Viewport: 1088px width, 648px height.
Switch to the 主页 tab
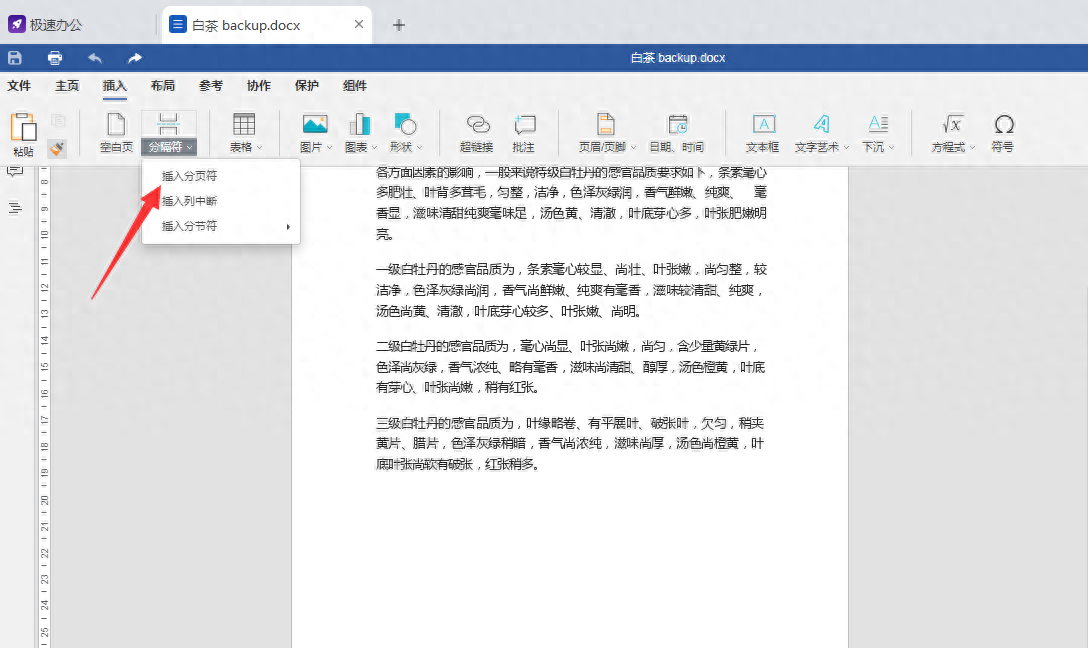[x=67, y=86]
